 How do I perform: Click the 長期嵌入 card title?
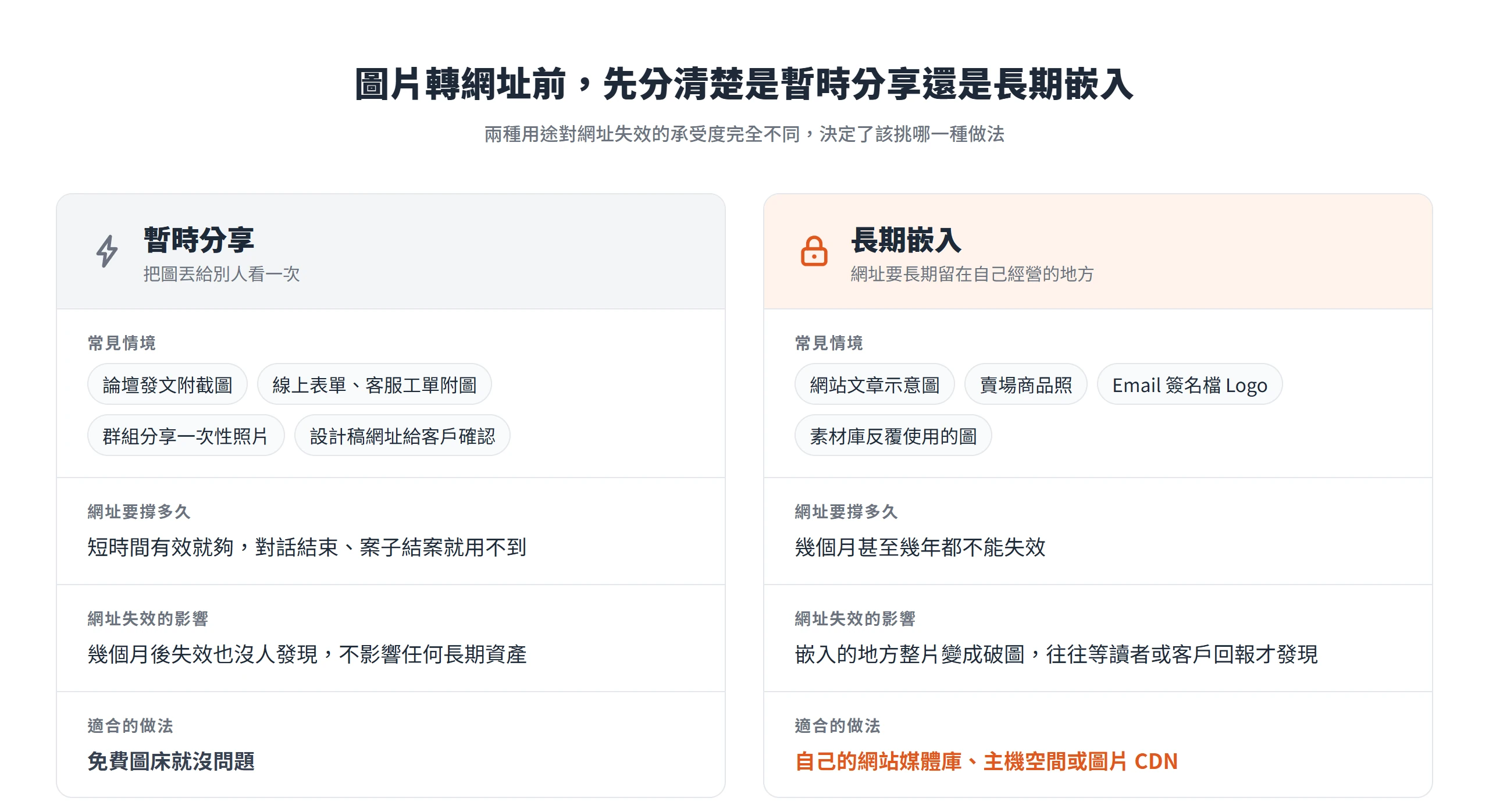906,240
